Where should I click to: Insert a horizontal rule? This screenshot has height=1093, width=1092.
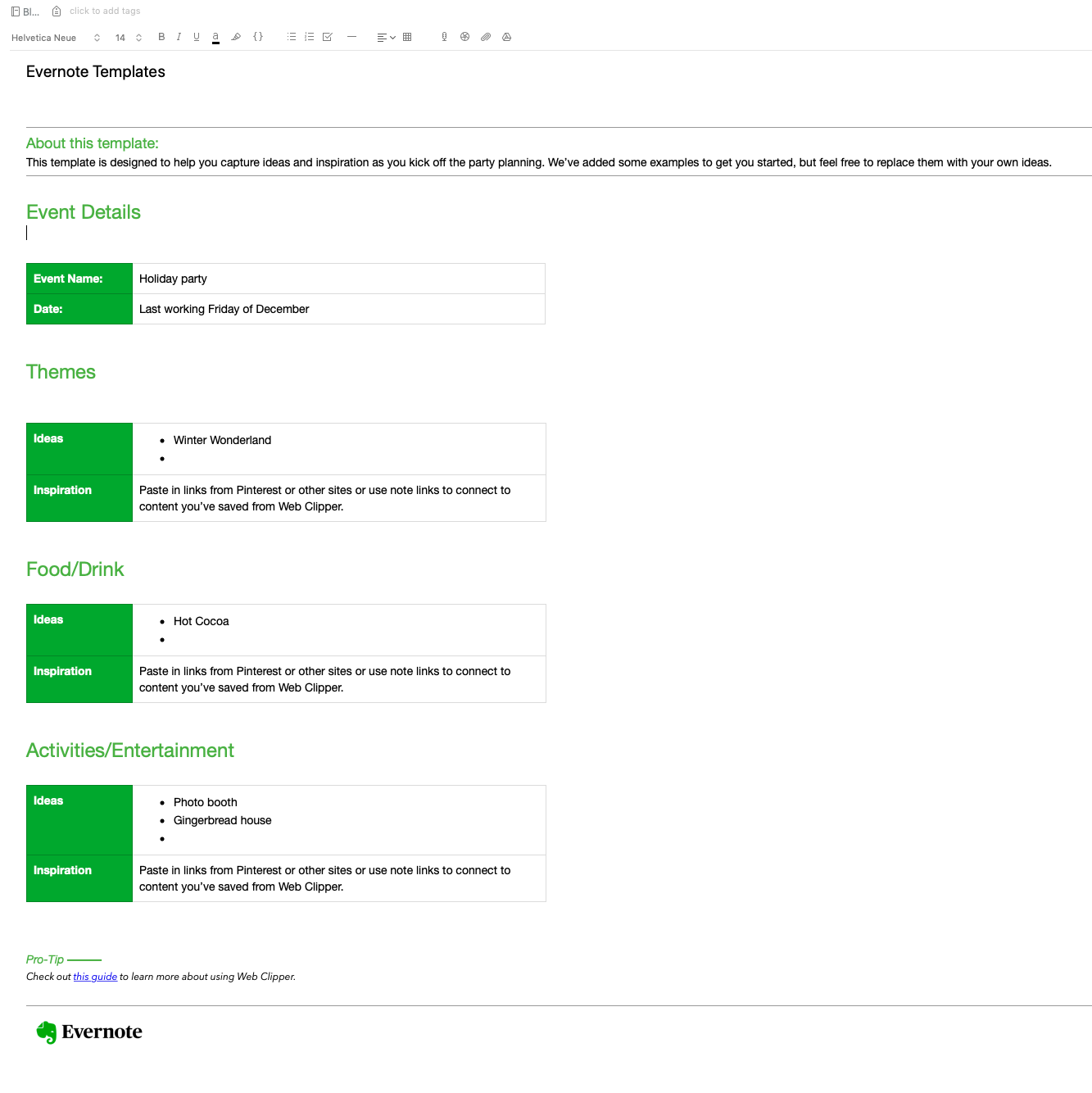coord(351,37)
